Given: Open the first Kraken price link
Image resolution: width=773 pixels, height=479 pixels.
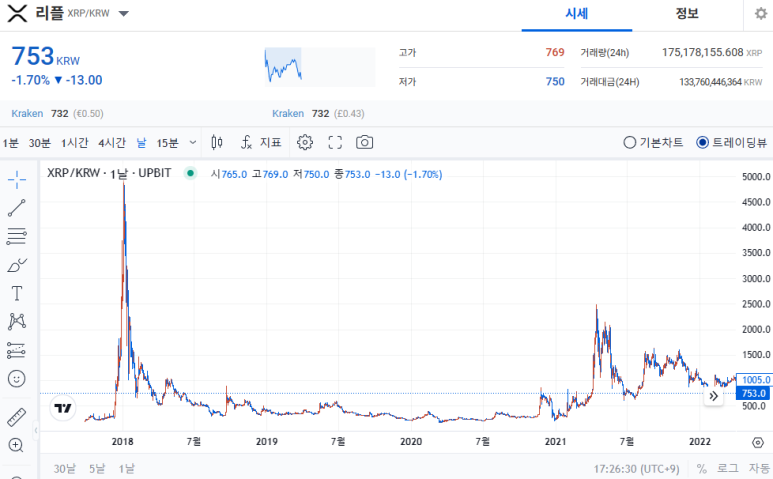Looking at the screenshot, I should coord(27,114).
